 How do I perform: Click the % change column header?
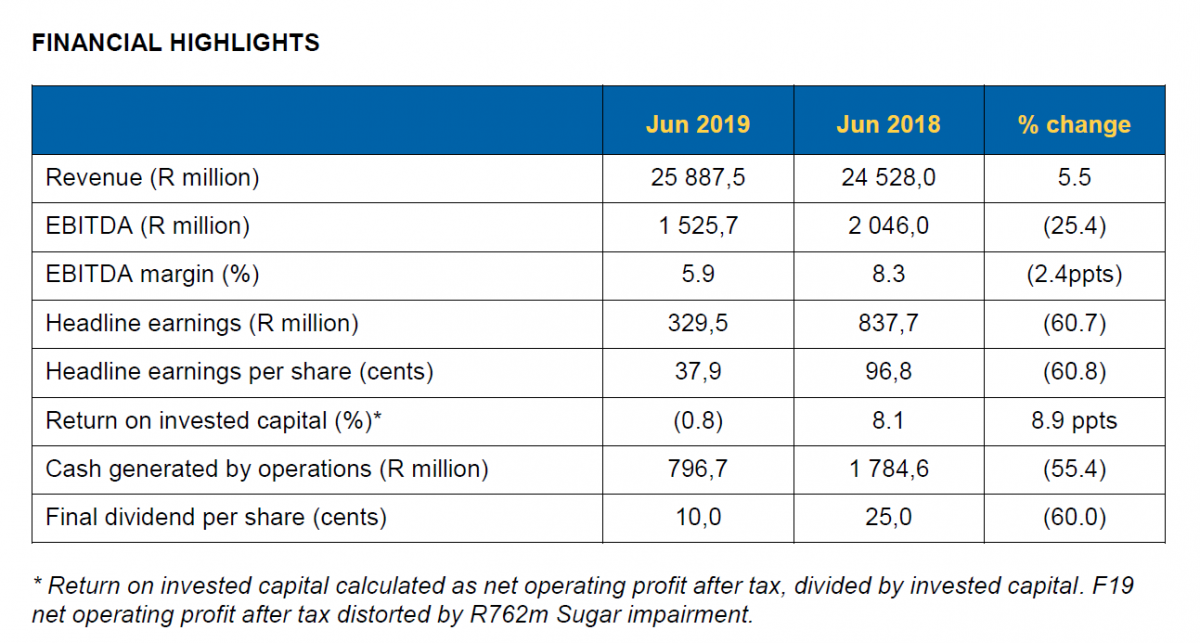[x=1074, y=125]
